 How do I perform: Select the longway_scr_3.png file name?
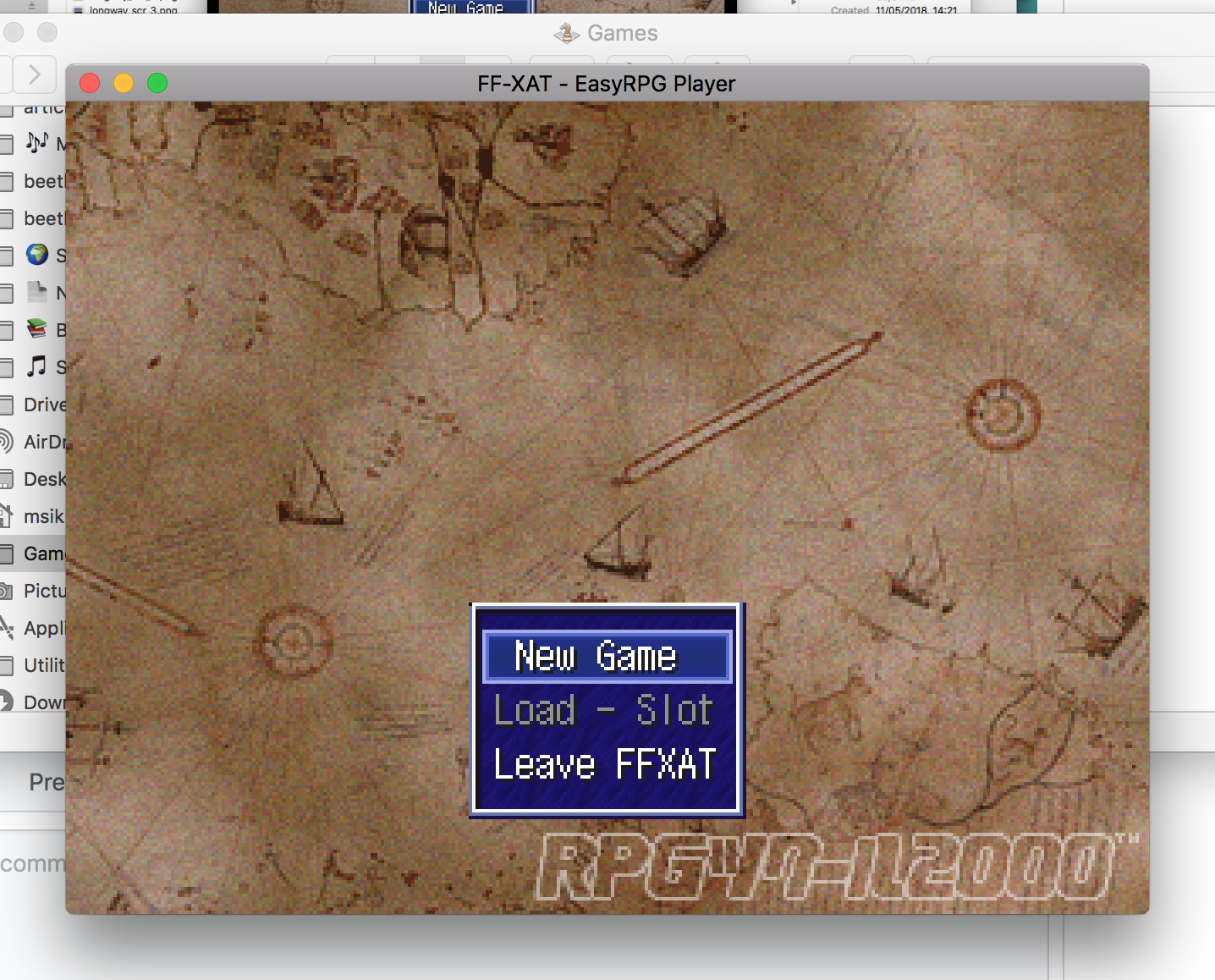pyautogui.click(x=133, y=9)
